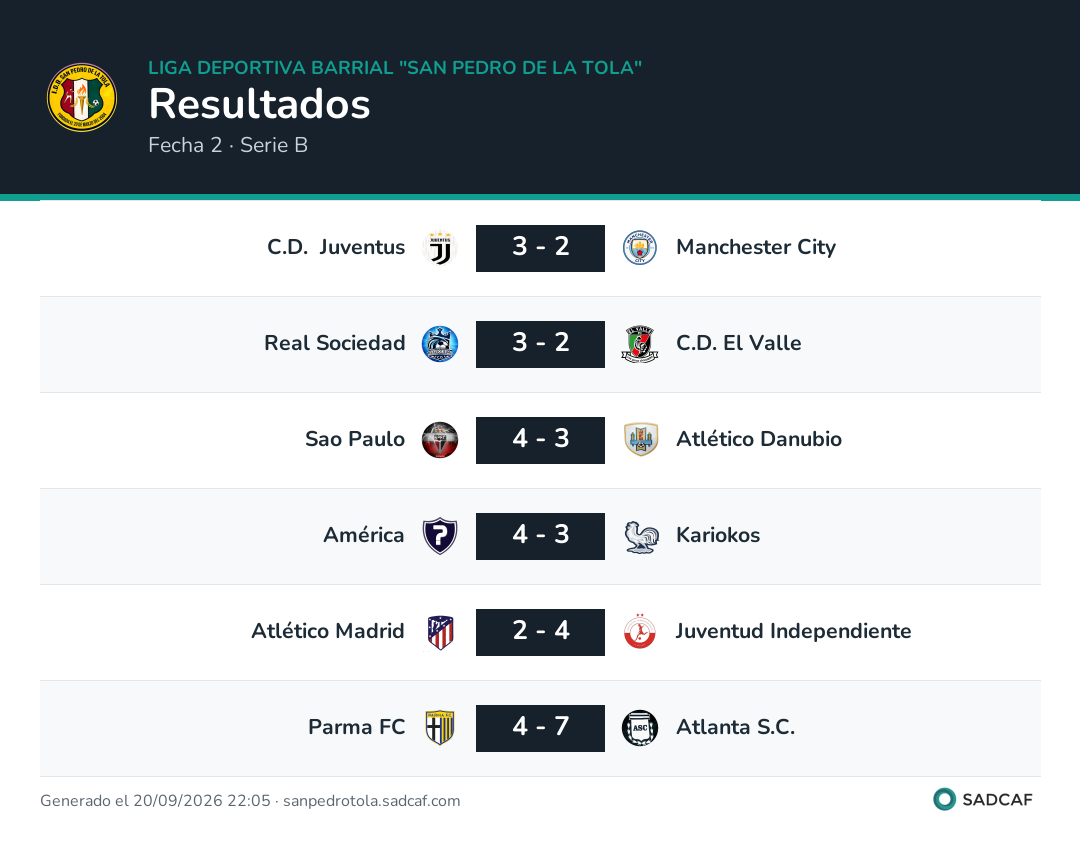Click the Atlético Madrid team name
Screen dimensions: 1080x852
[328, 632]
